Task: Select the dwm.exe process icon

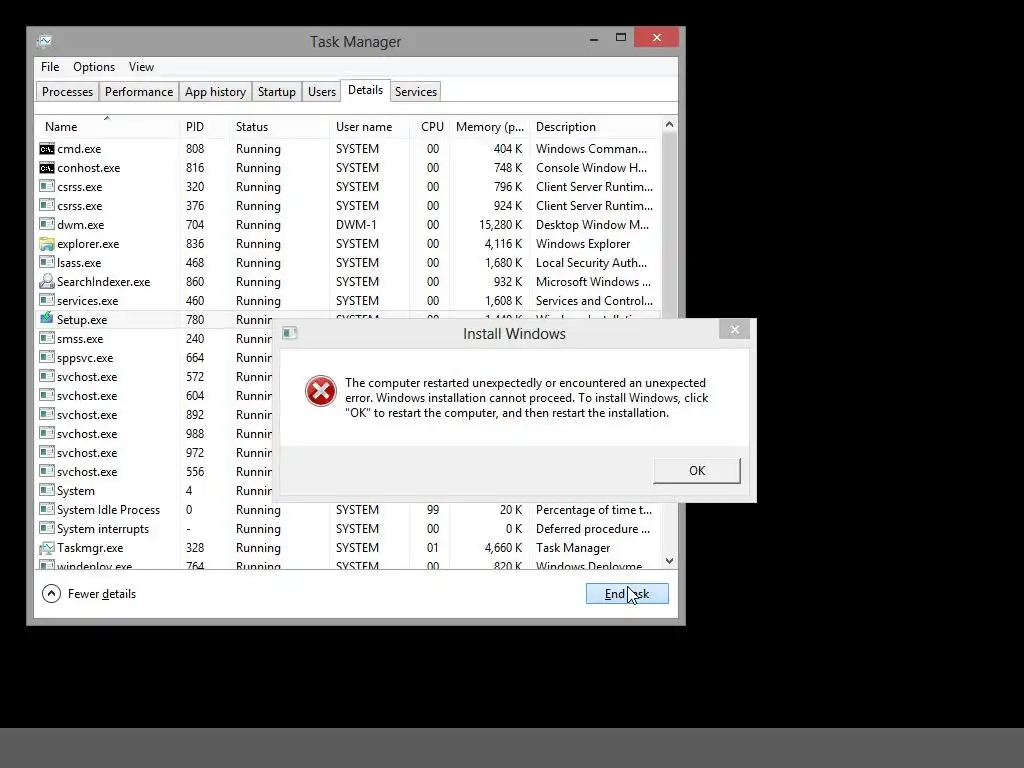Action: (x=46, y=225)
